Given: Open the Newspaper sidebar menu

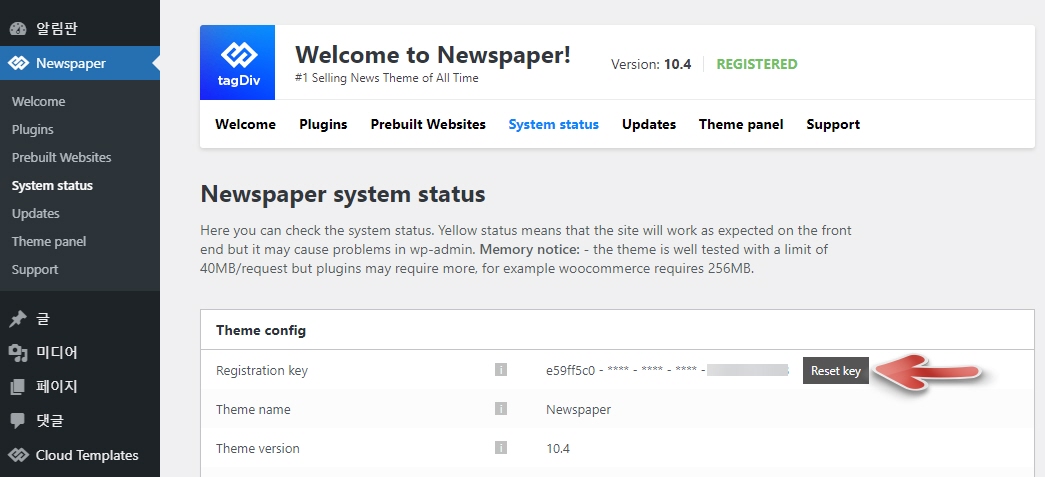Looking at the screenshot, I should pos(80,63).
